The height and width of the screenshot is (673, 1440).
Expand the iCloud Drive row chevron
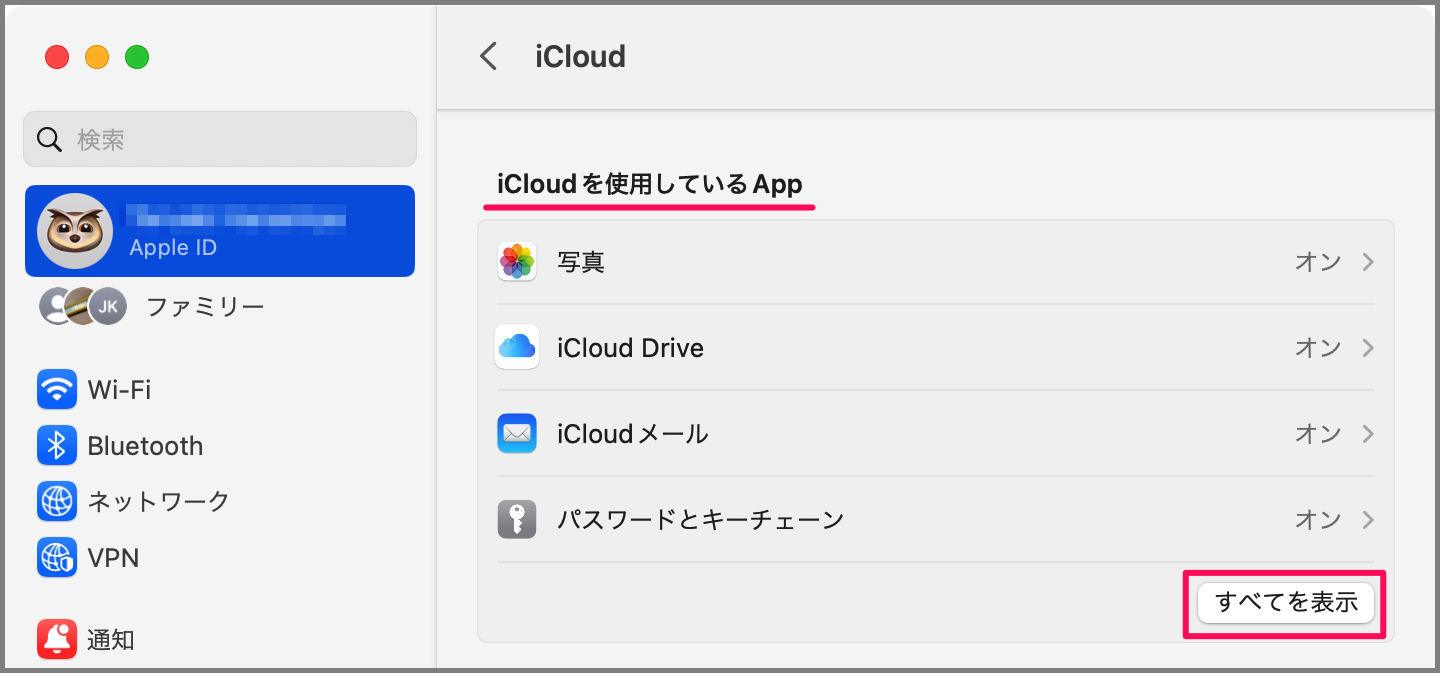[x=1367, y=348]
